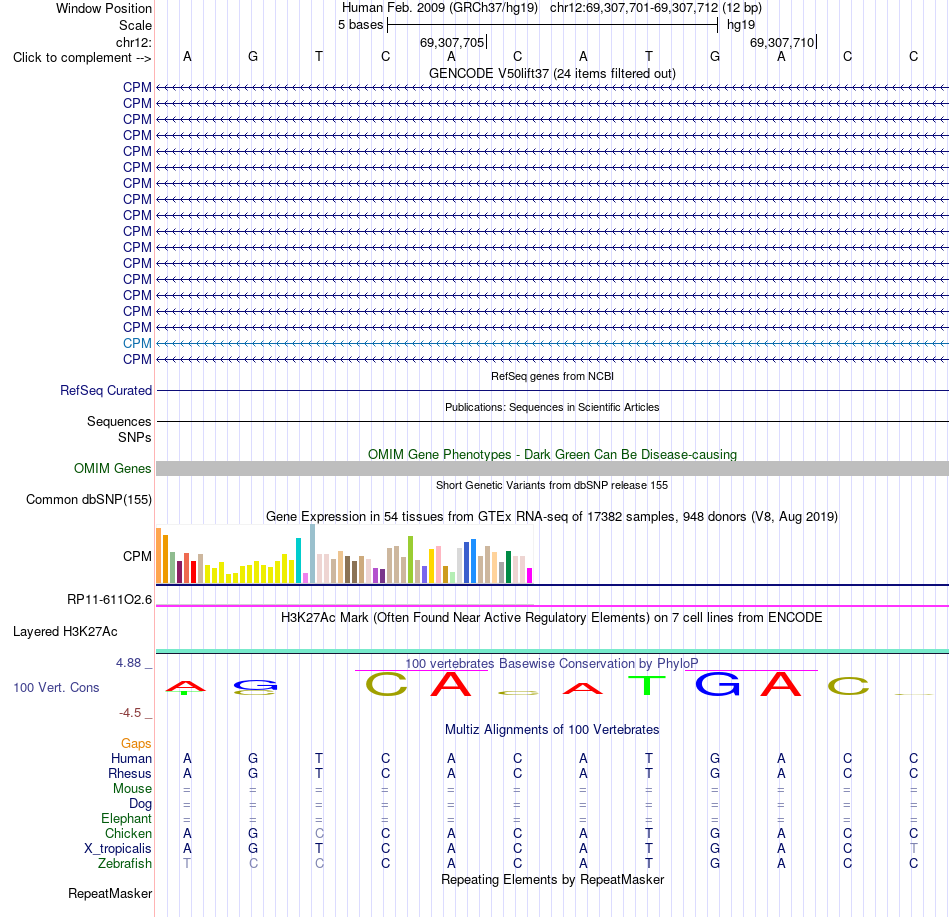Click the light-blue highlighted CPM transcript label
The width and height of the screenshot is (950, 917).
pos(137,343)
